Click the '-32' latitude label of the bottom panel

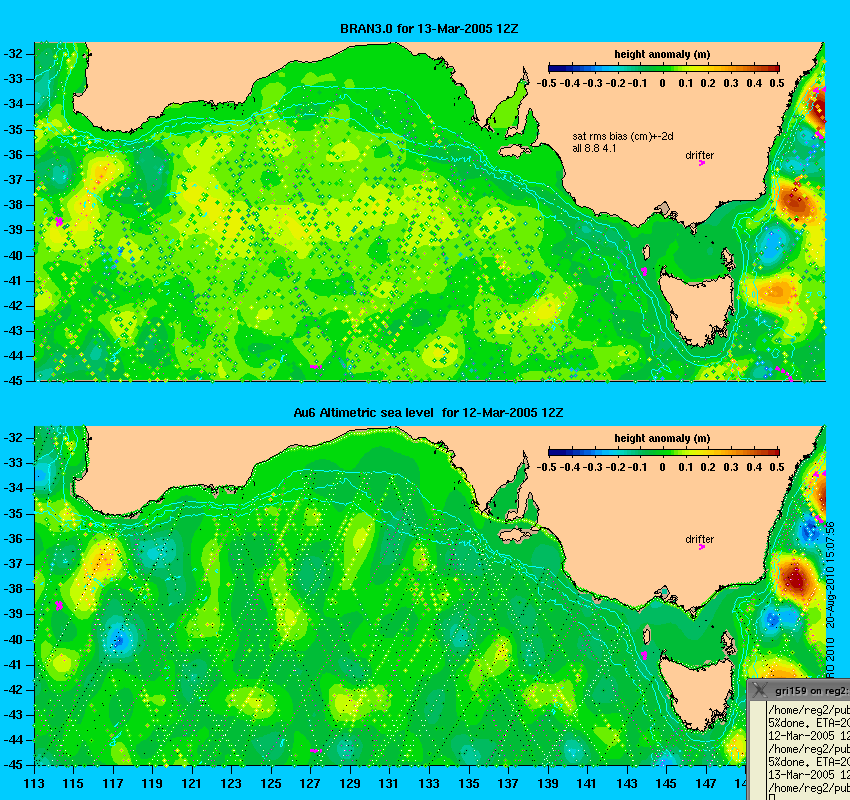point(13,437)
